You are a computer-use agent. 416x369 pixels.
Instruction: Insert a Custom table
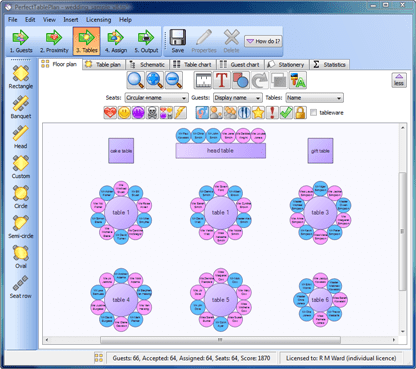21,167
